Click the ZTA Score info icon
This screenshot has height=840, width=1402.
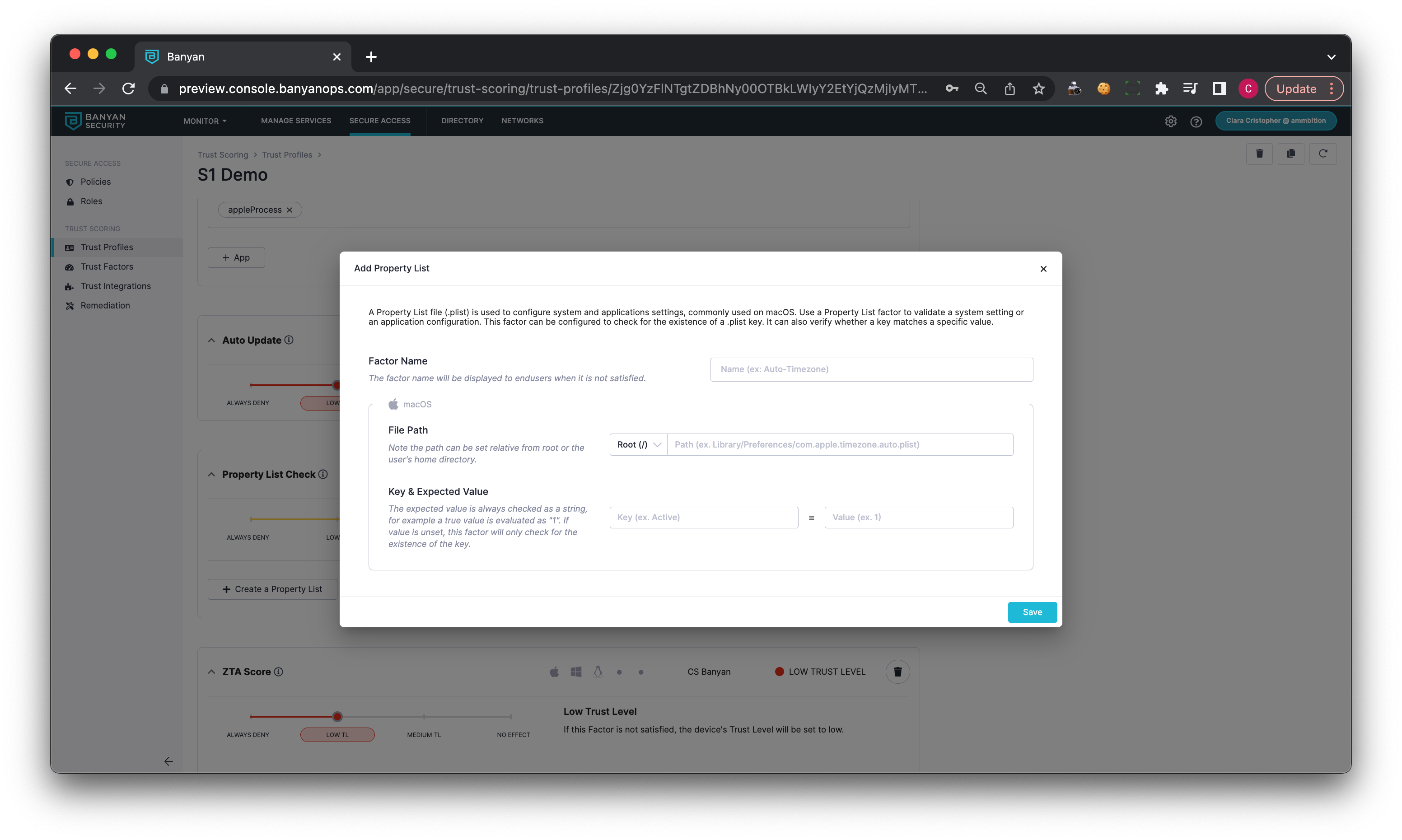click(279, 672)
